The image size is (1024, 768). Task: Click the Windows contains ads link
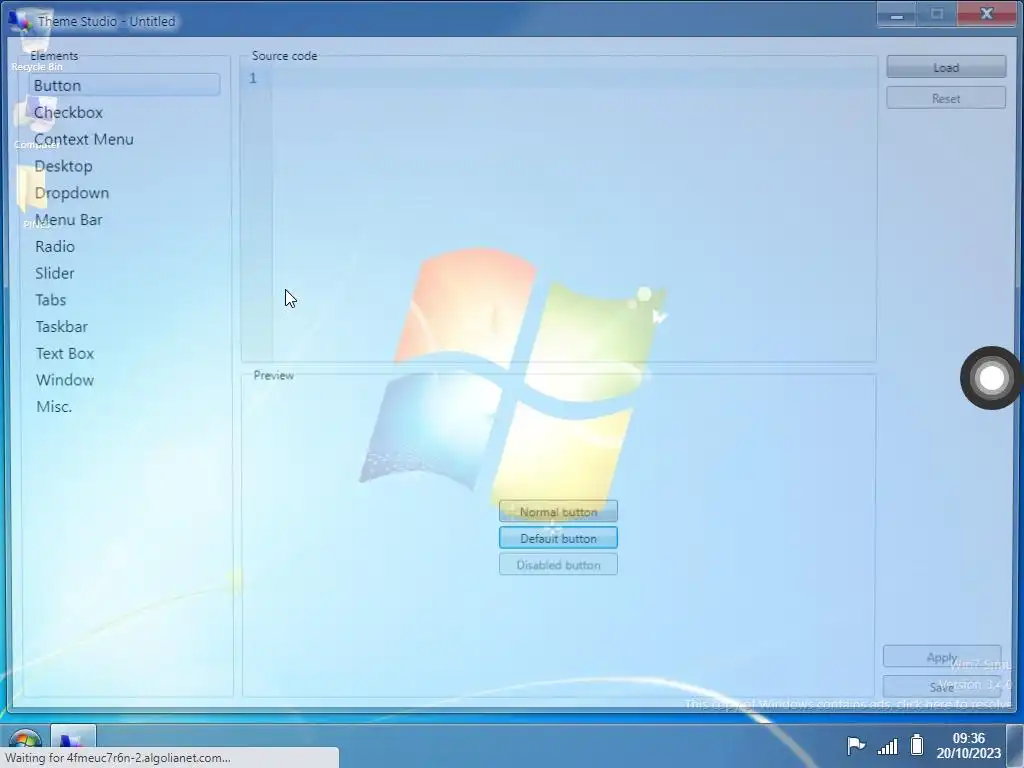[x=848, y=705]
